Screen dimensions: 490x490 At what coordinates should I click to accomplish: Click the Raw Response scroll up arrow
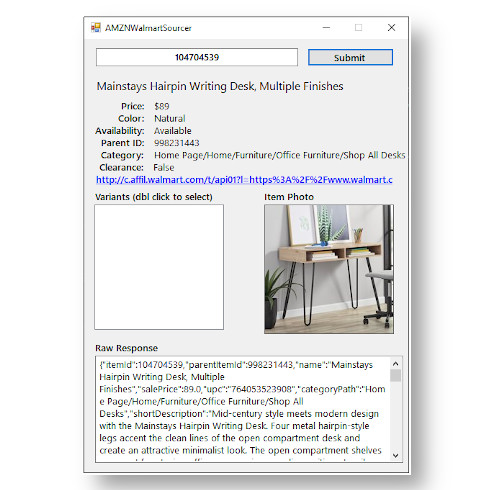click(396, 364)
